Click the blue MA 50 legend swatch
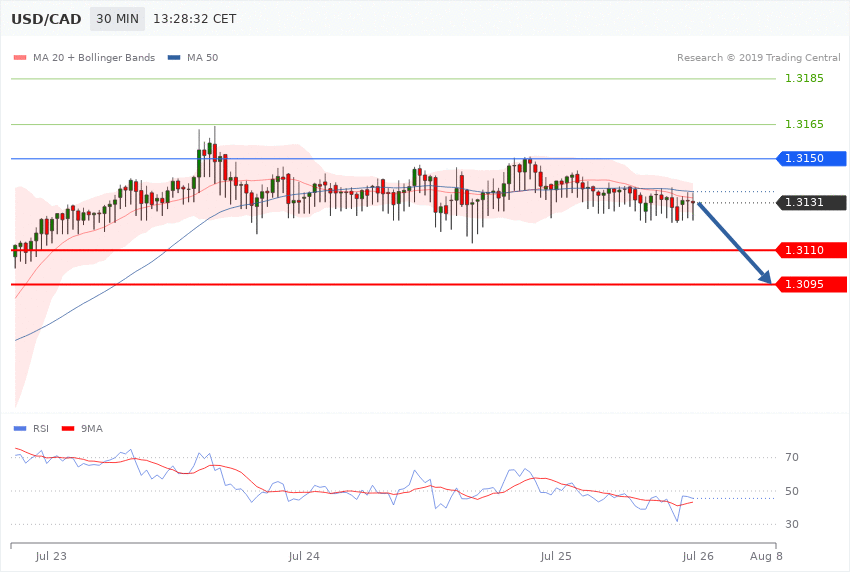850x576 pixels. tap(174, 58)
